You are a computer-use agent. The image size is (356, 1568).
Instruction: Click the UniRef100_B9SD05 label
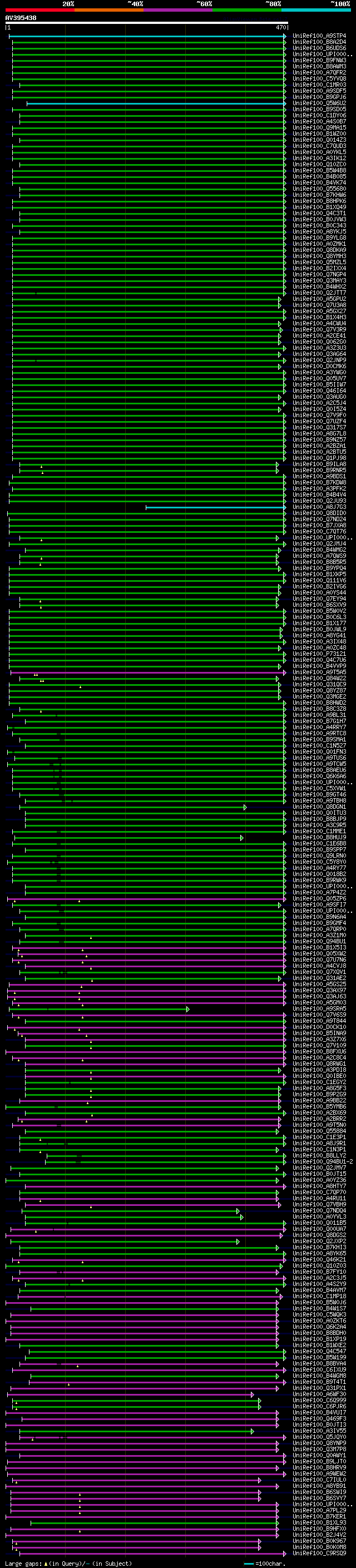(x=319, y=110)
